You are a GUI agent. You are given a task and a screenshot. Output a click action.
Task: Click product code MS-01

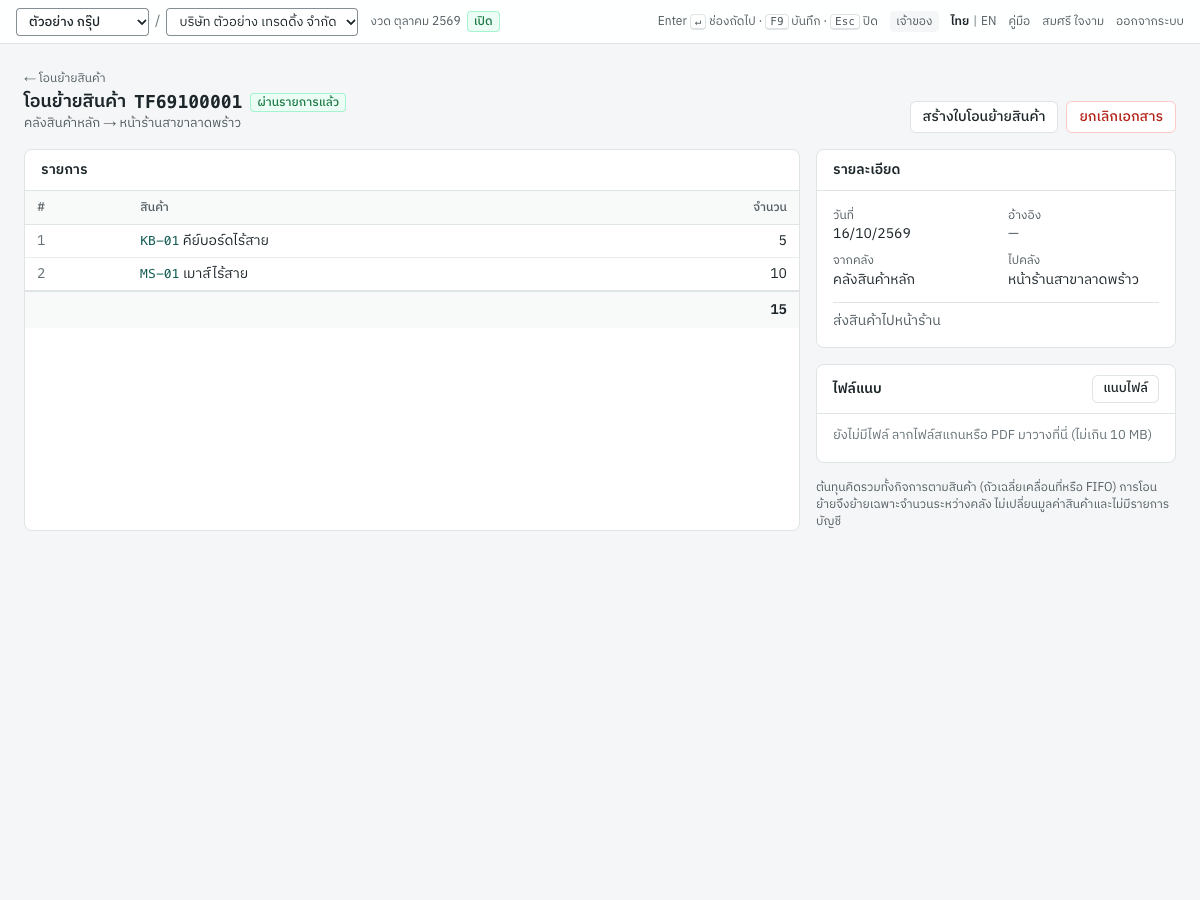click(160, 274)
